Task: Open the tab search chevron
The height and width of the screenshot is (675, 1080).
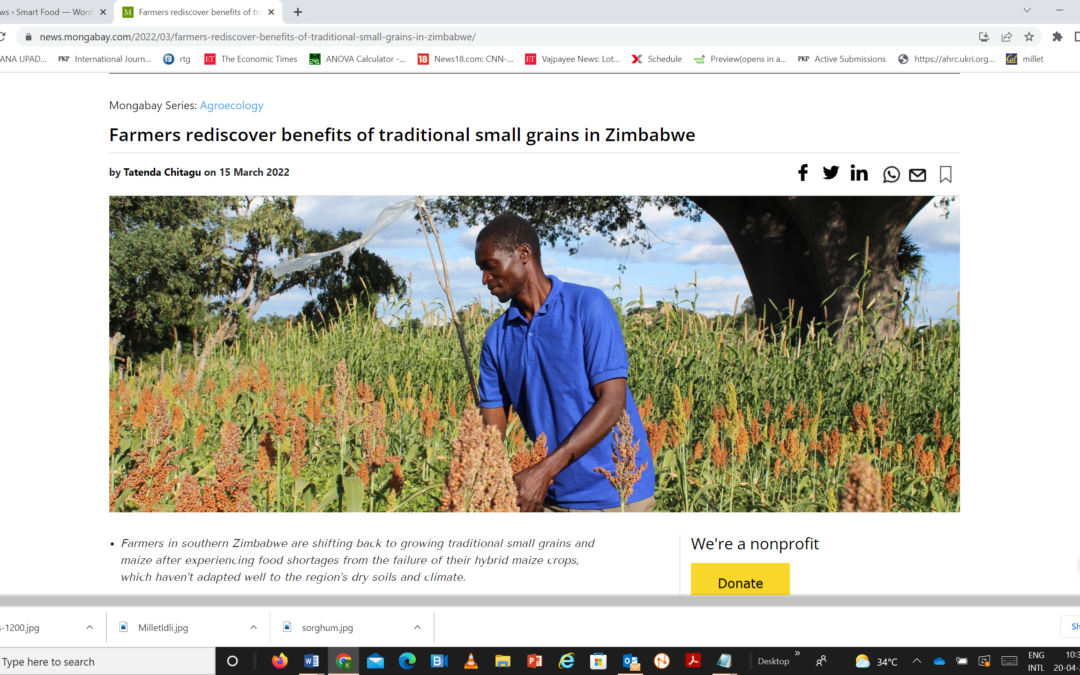Action: [x=1027, y=10]
